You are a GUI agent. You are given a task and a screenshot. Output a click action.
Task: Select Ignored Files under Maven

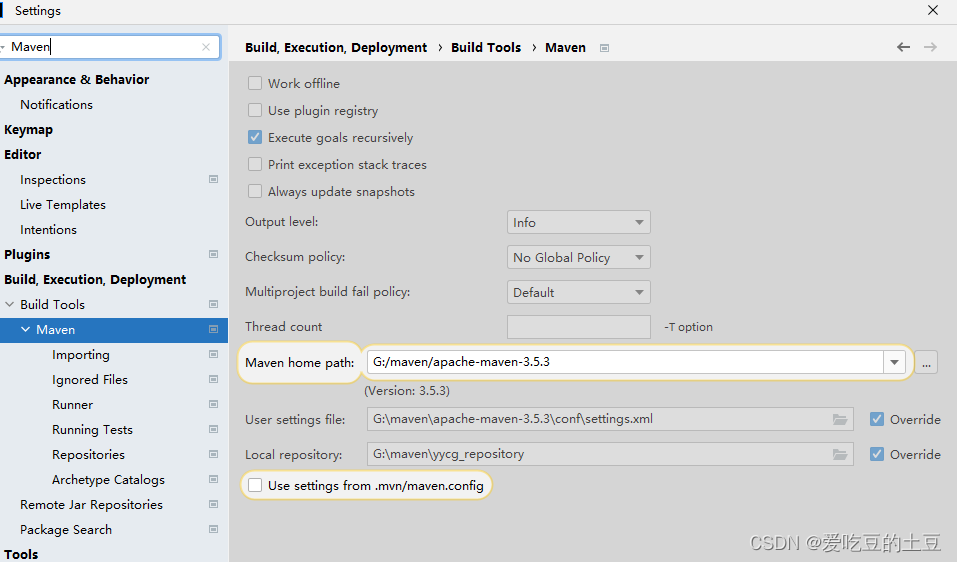click(x=90, y=380)
